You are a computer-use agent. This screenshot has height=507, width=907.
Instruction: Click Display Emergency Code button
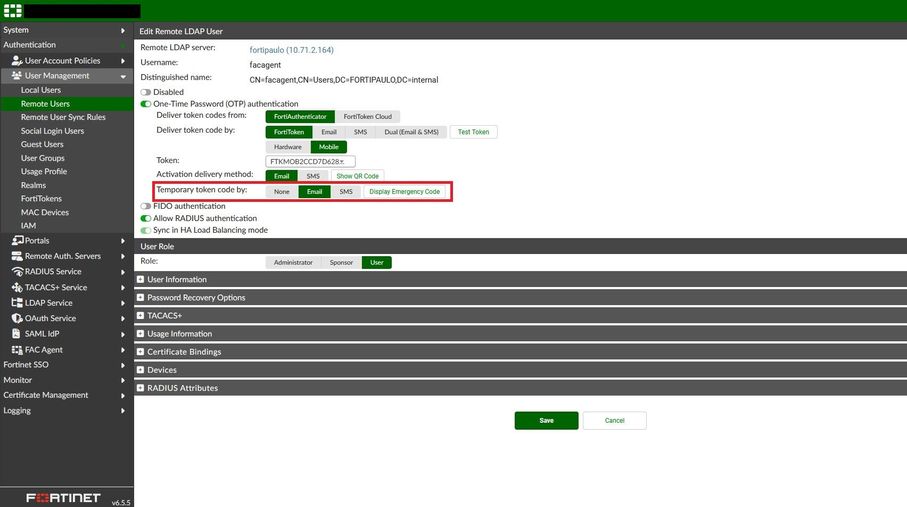tap(404, 192)
